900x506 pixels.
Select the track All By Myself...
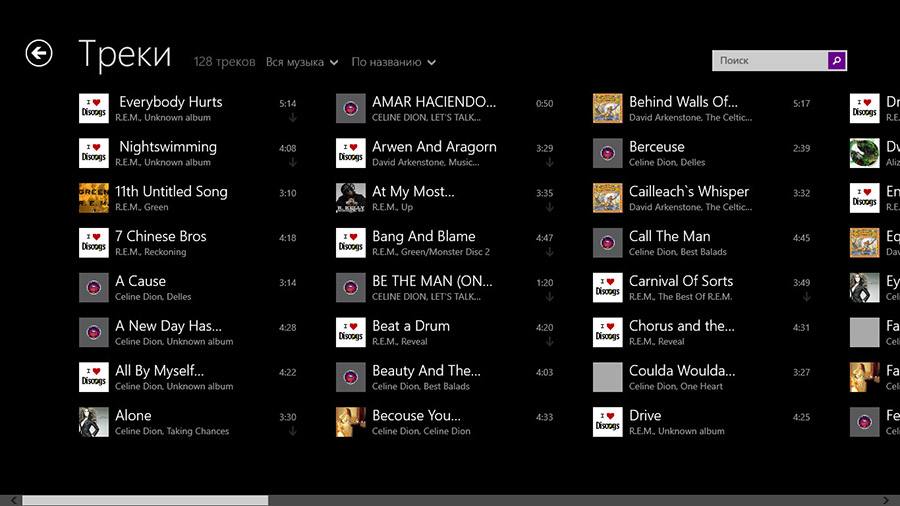[189, 377]
